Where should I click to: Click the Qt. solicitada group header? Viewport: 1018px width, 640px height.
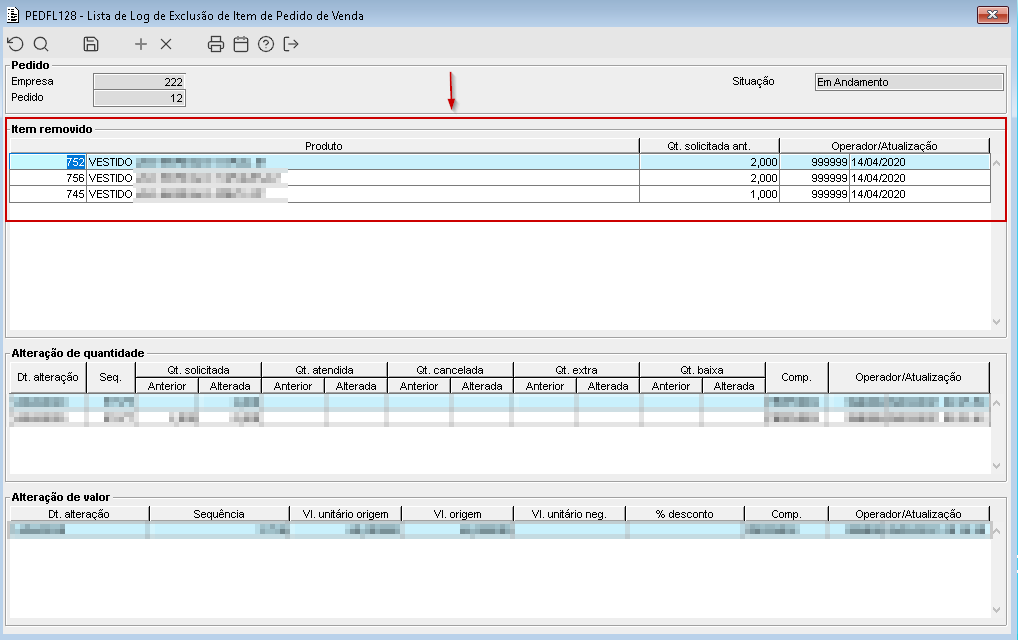point(198,370)
